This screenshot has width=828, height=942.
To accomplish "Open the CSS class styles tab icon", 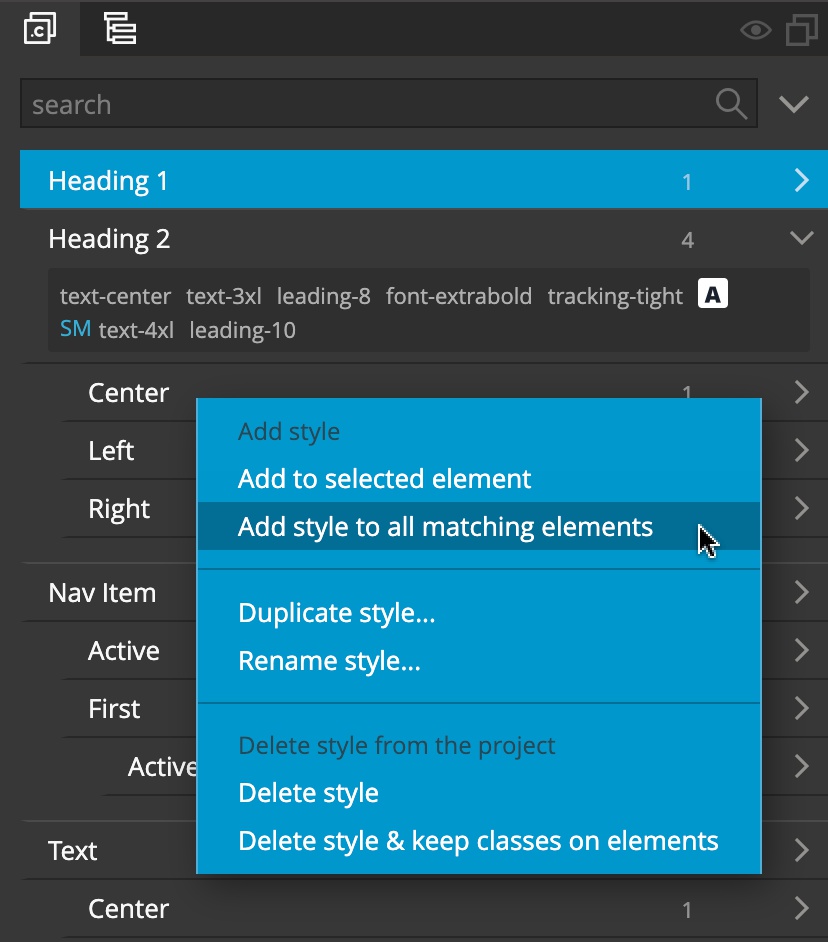I will pyautogui.click(x=40, y=28).
